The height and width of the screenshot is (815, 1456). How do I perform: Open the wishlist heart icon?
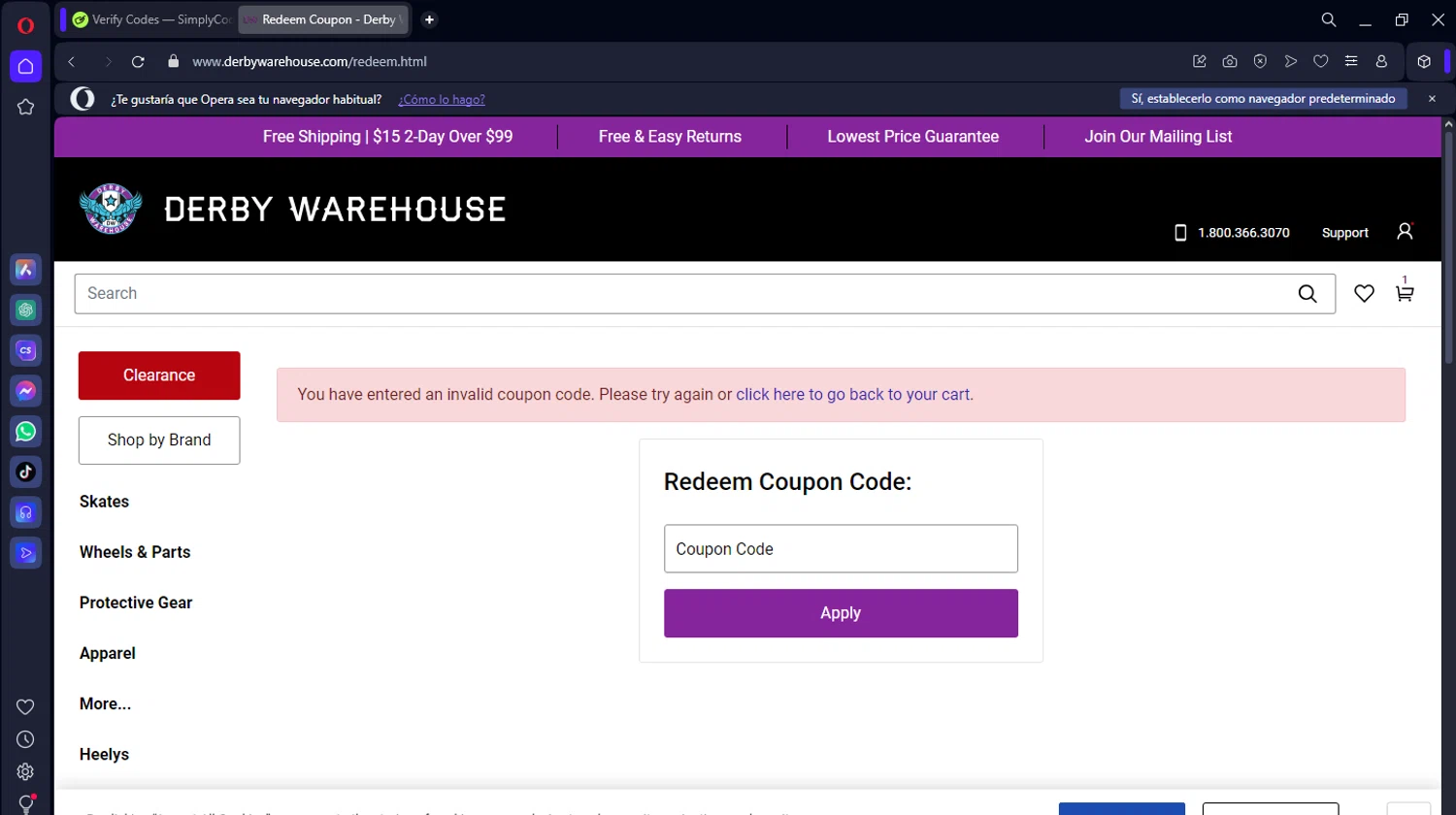coord(1364,293)
